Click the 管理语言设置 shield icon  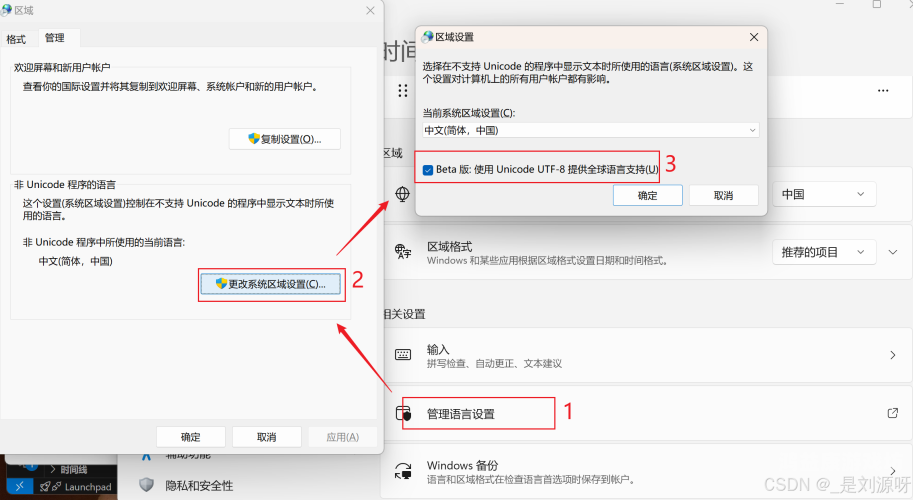[403, 413]
